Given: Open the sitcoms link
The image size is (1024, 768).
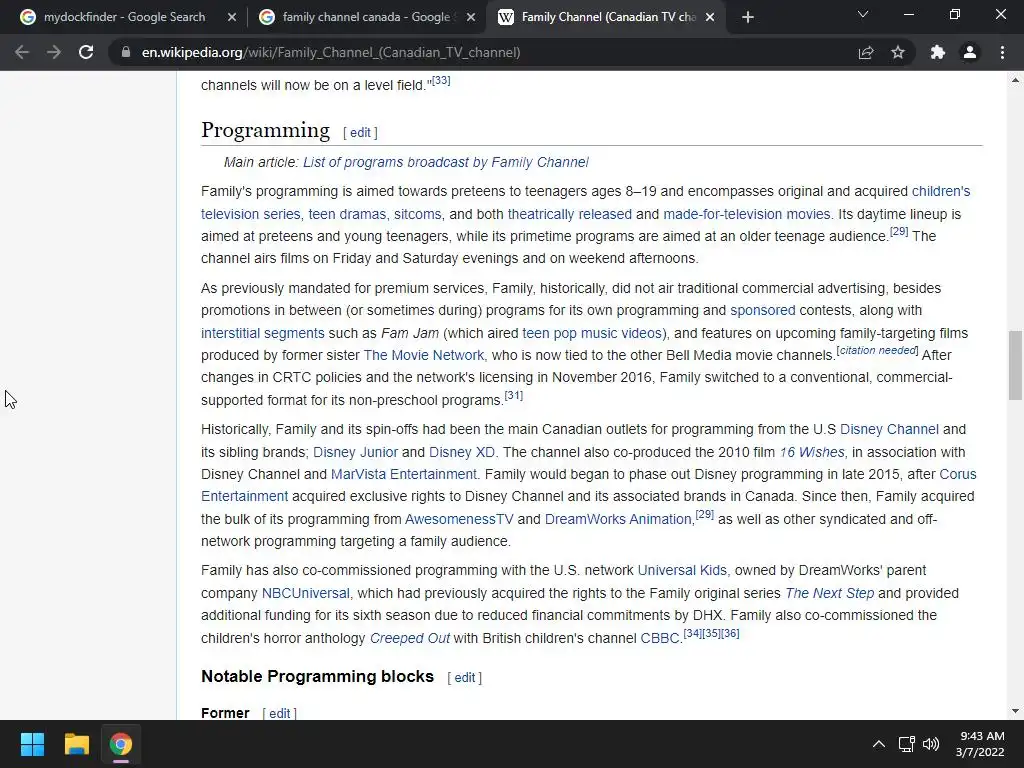Looking at the screenshot, I should tap(417, 214).
